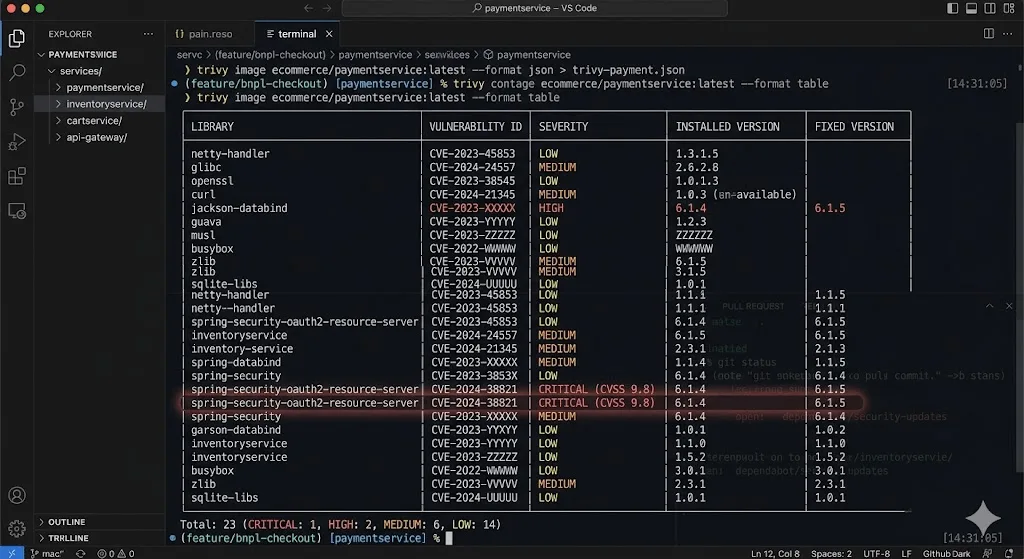
Task: Open editor More Actions ellipsis
Action: 1008,33
